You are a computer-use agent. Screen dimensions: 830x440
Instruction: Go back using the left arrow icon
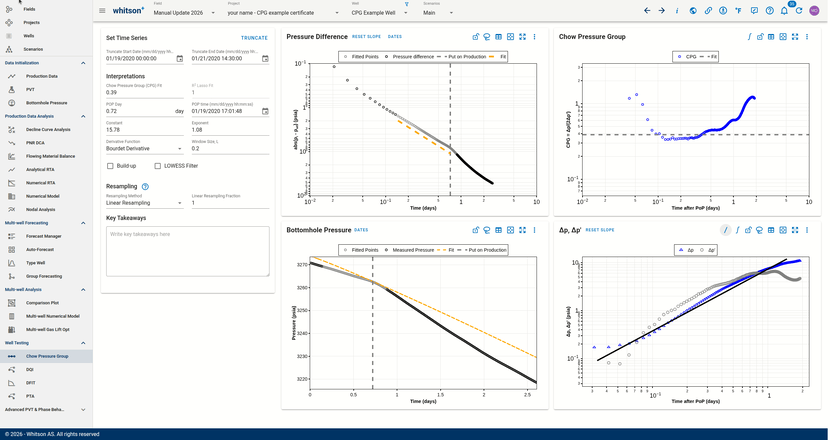pyautogui.click(x=647, y=11)
